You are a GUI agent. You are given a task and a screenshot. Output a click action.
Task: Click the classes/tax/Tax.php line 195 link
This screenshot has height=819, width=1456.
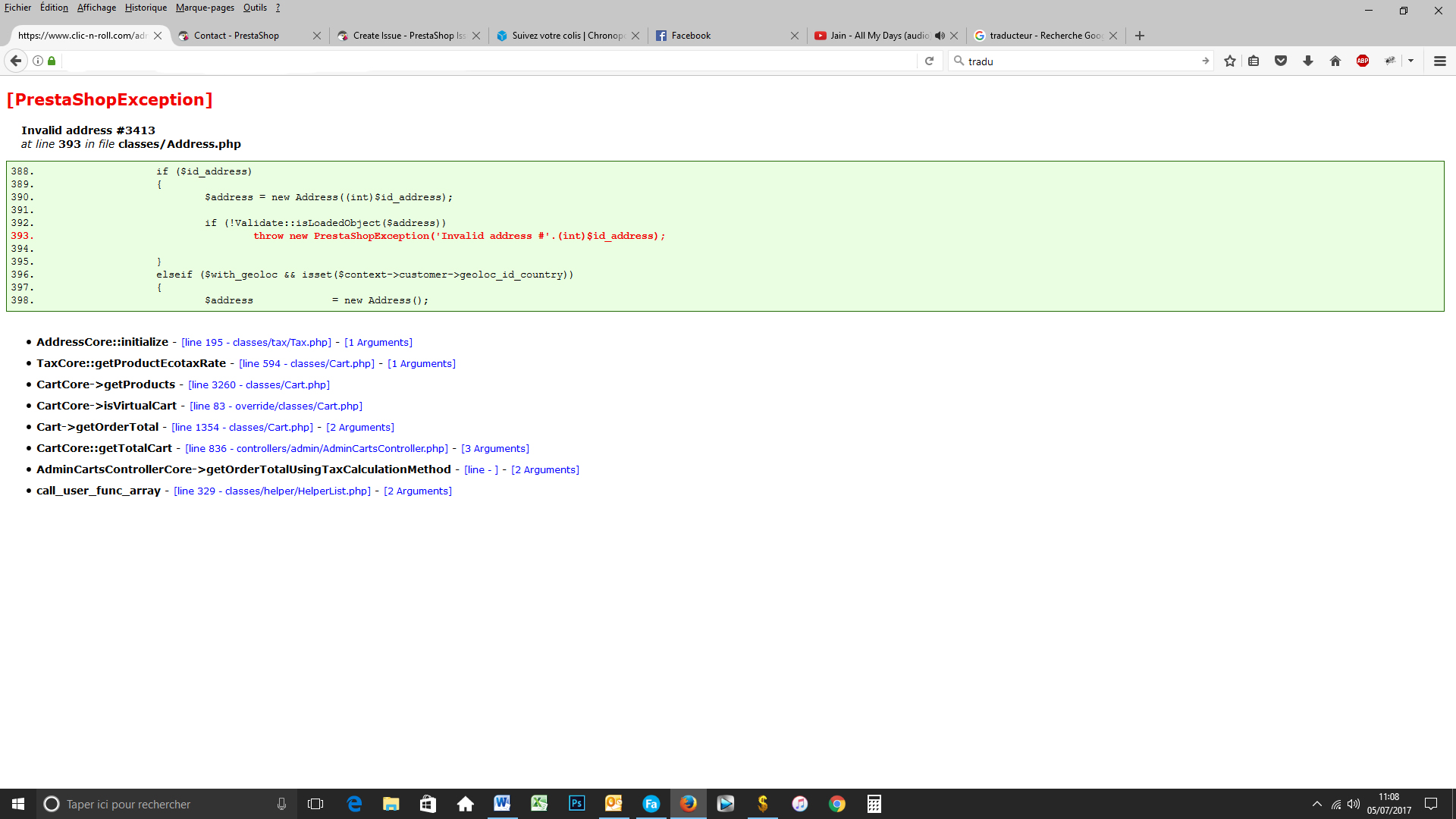pyautogui.click(x=256, y=343)
